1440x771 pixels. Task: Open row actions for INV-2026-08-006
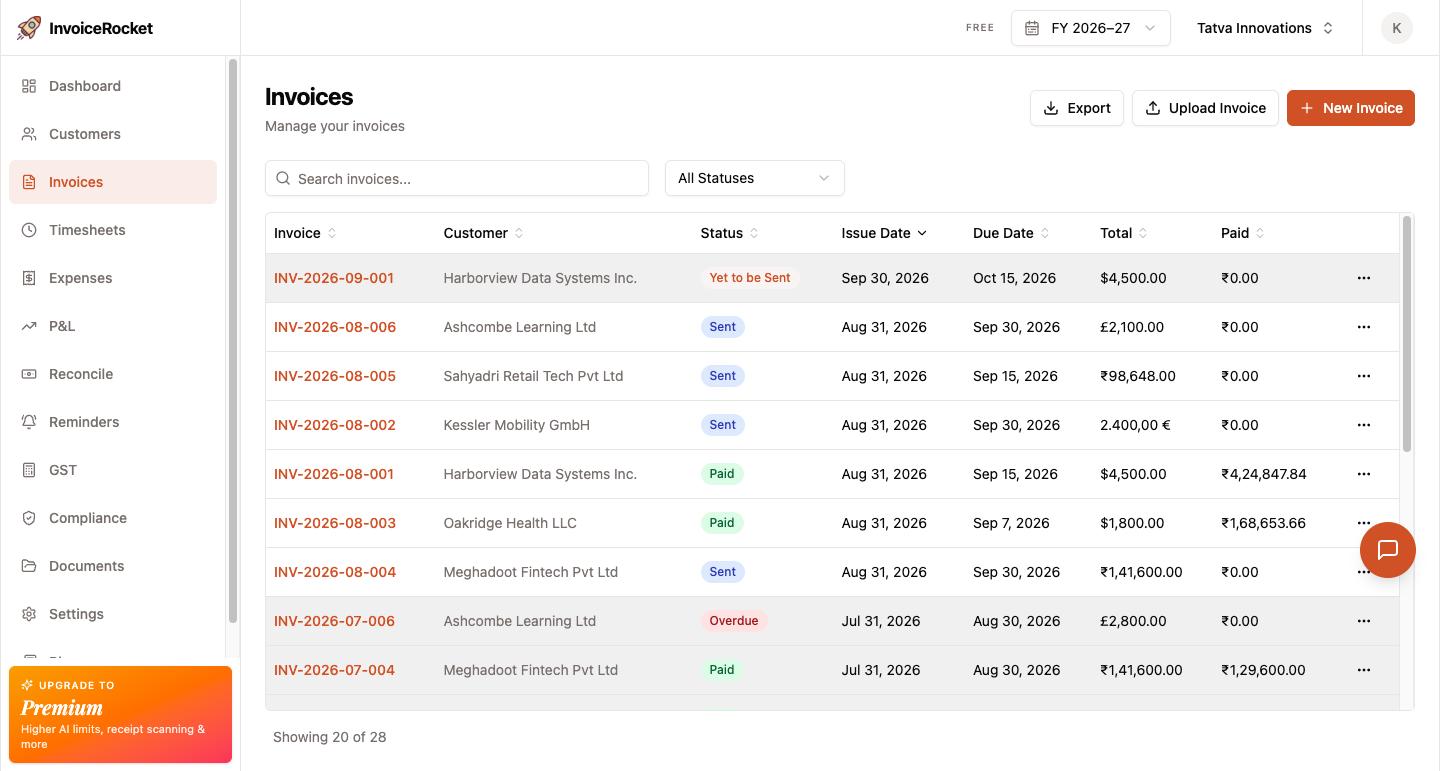1364,327
